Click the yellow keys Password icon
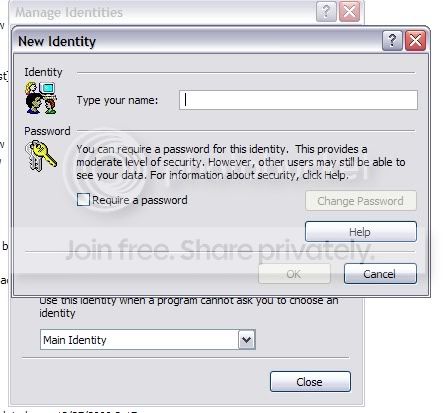Viewport: 447px width, 413px height. 41,156
